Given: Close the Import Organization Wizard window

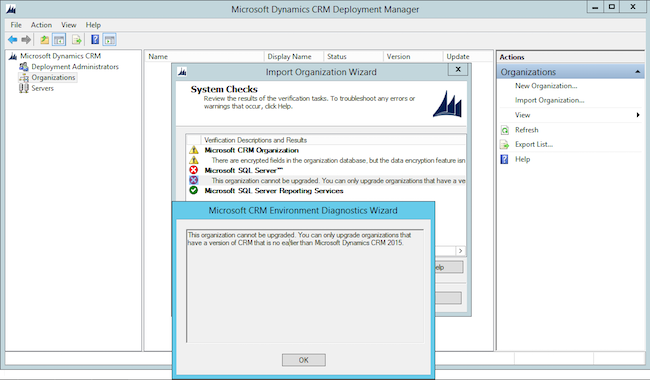Looking at the screenshot, I should [458, 69].
